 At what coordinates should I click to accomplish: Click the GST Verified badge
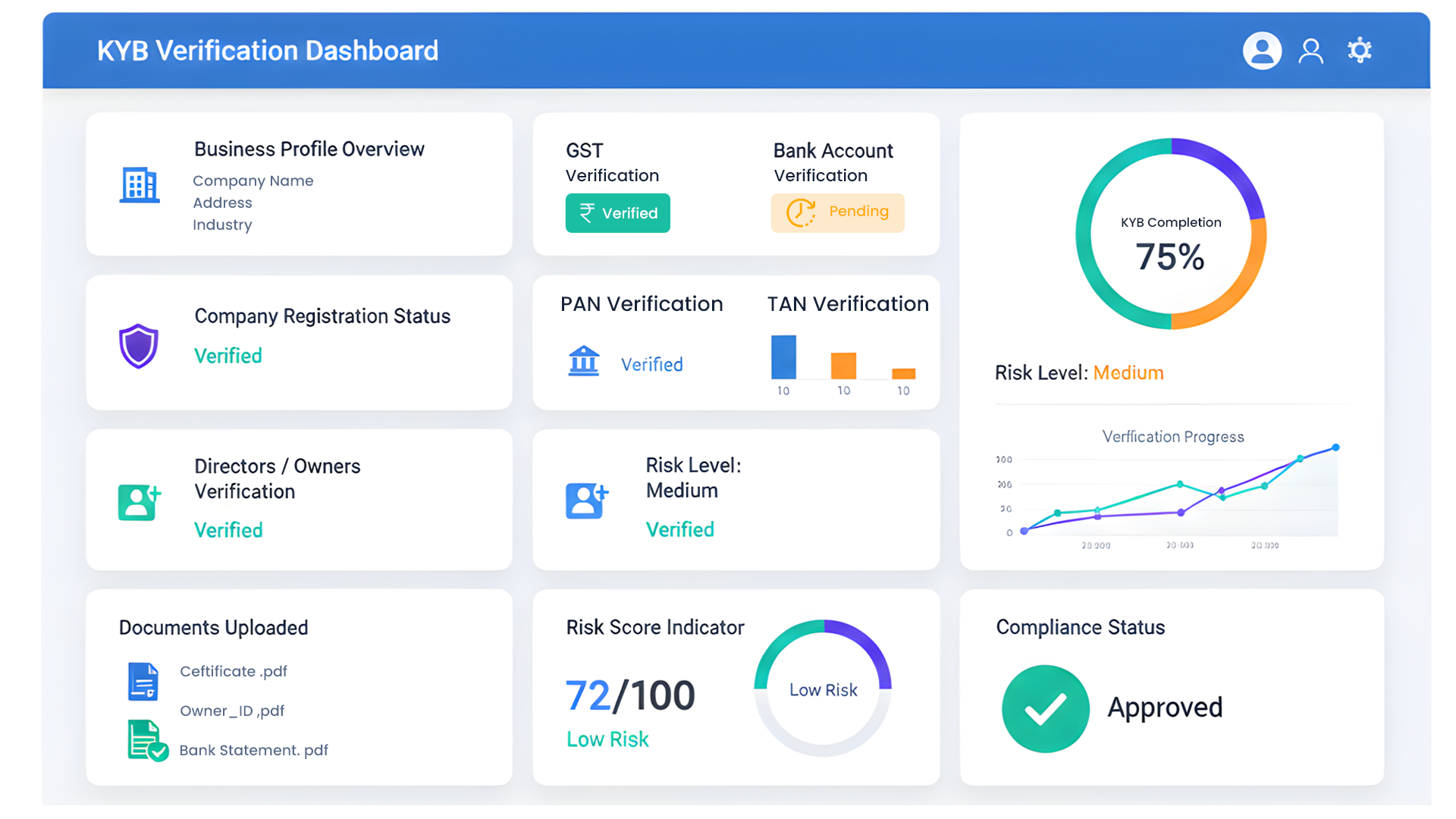617,213
